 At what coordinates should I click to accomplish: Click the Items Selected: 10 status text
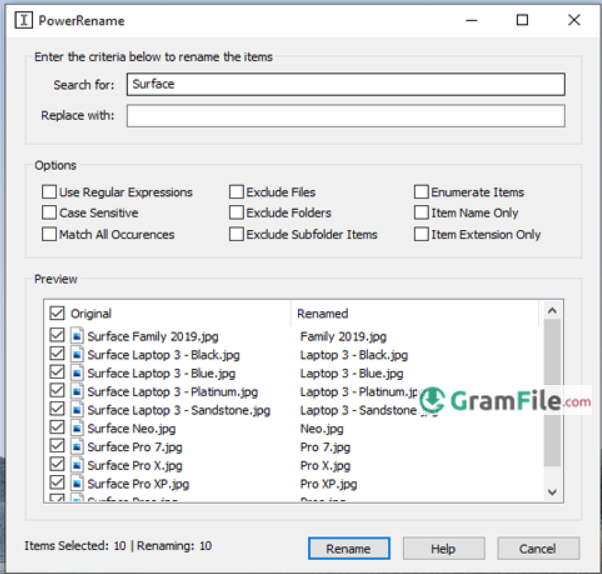[x=75, y=546]
